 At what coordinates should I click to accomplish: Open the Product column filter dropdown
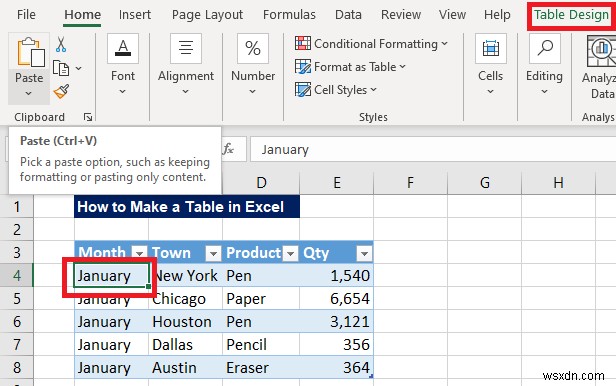pos(291,254)
